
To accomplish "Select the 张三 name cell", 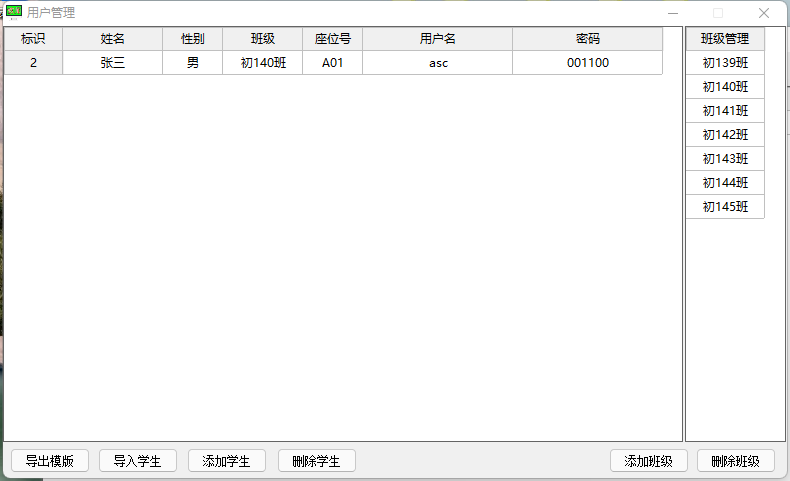I will 112,62.
